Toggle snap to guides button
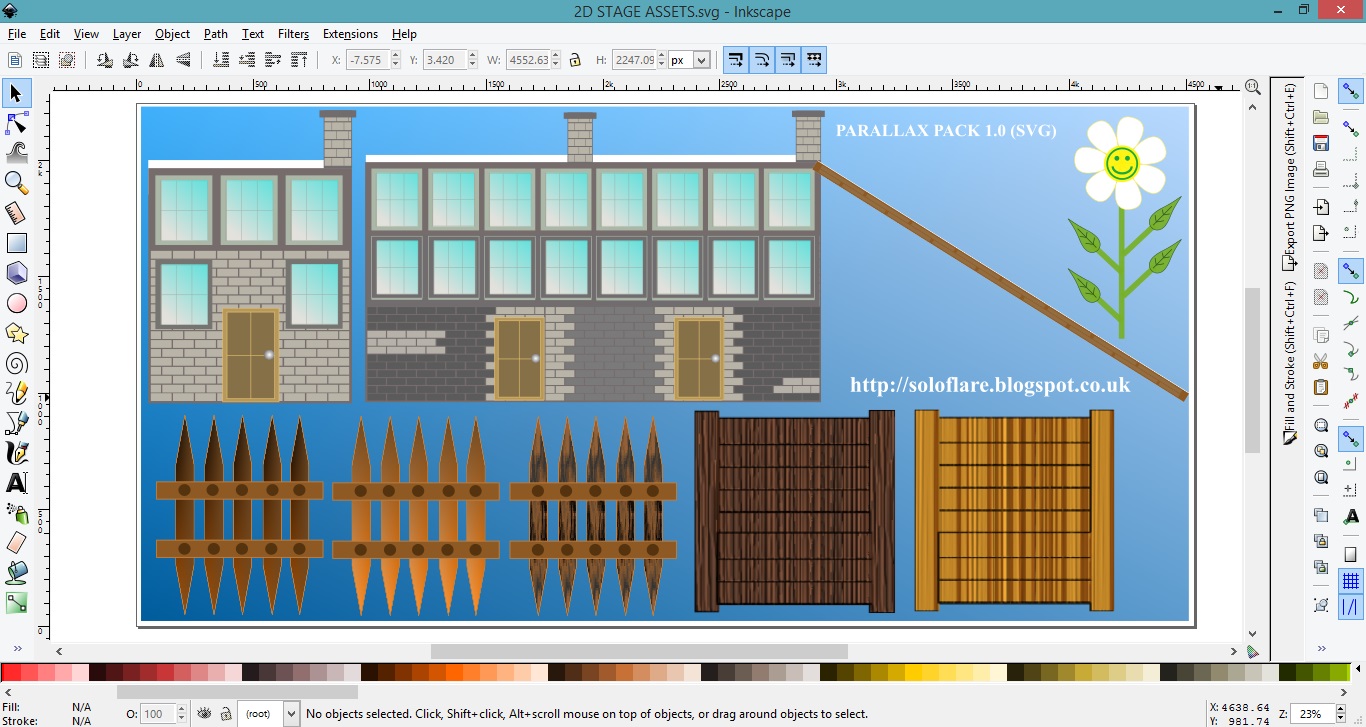Viewport: 1366px width, 727px height. pyautogui.click(x=1351, y=607)
